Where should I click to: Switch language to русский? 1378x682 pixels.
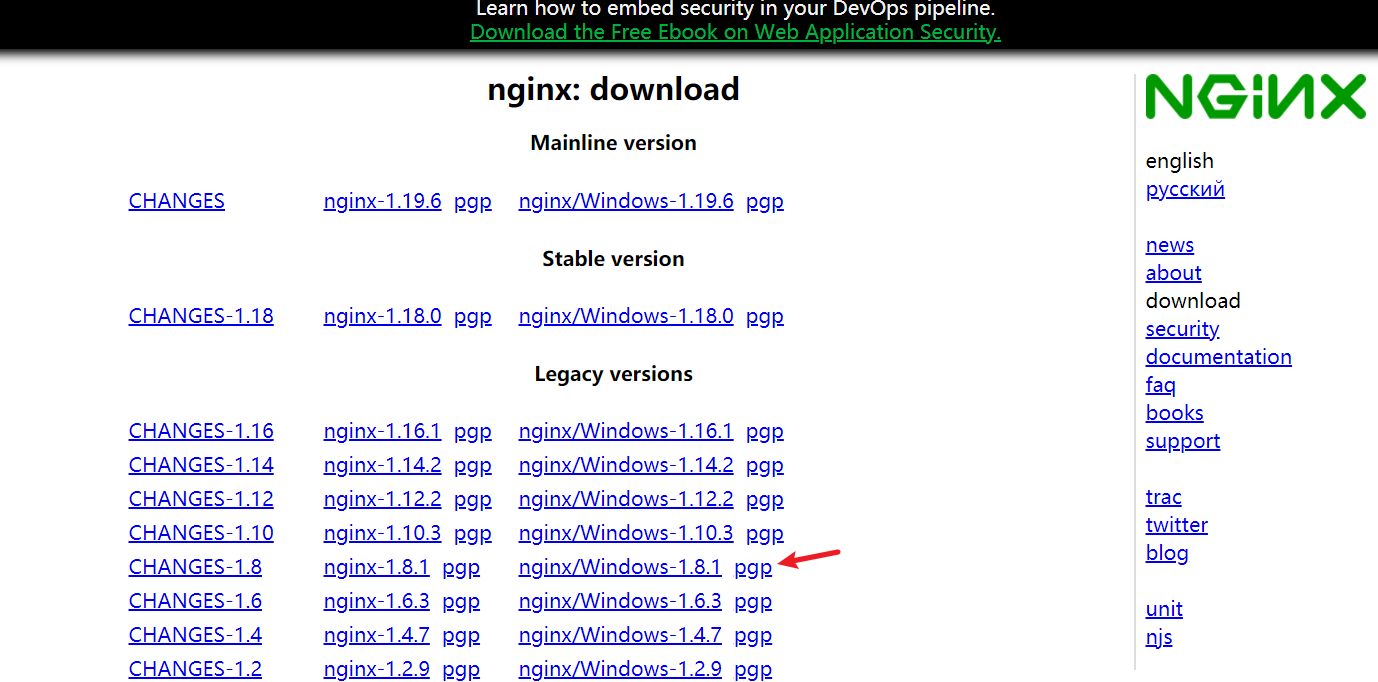[1185, 189]
